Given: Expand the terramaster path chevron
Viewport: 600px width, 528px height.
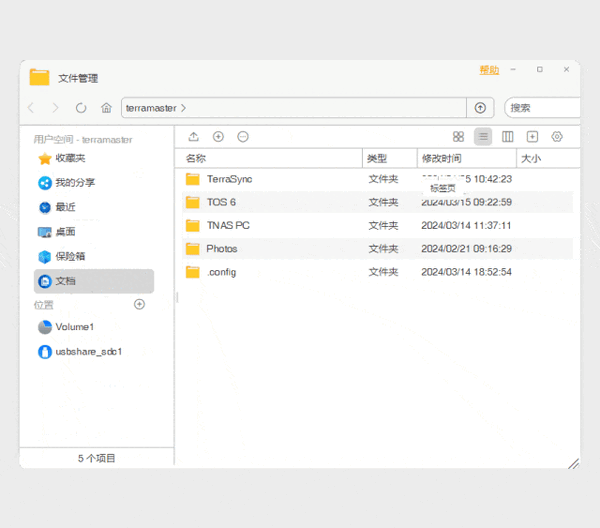Looking at the screenshot, I should (184, 108).
